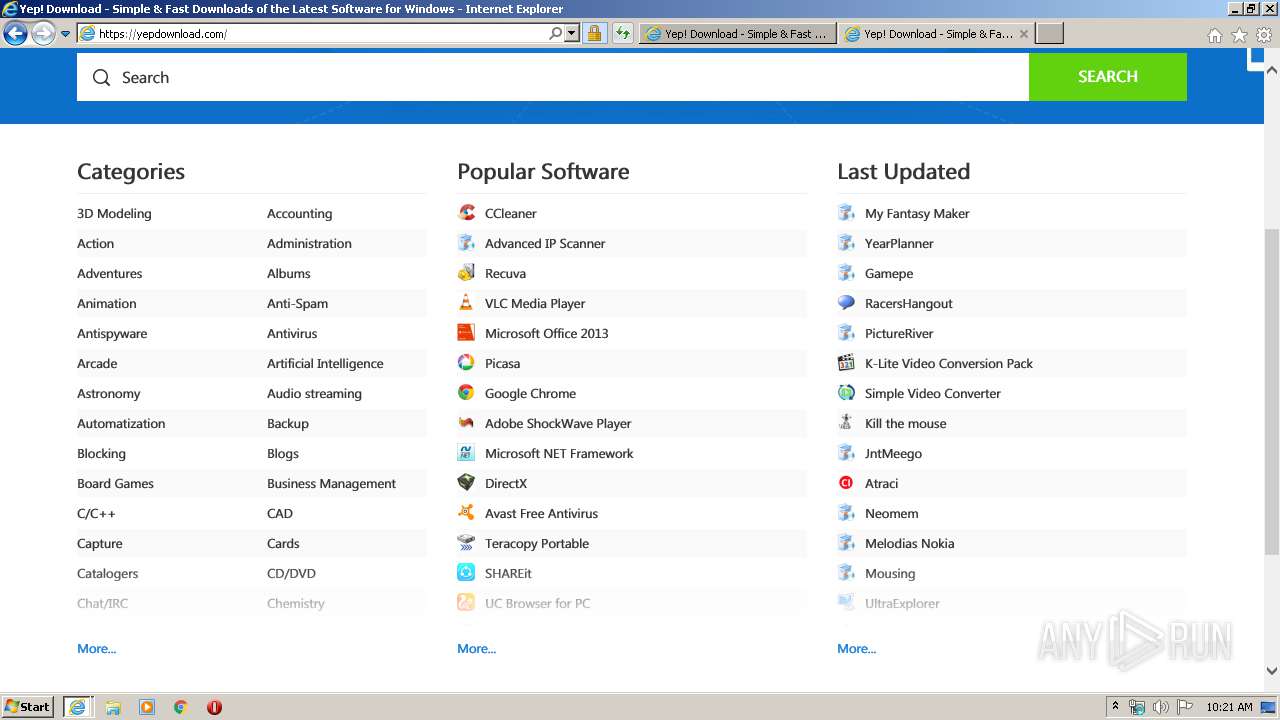Click the Microsoft NET Framework icon
This screenshot has height=720, width=1280.
pyautogui.click(x=466, y=453)
